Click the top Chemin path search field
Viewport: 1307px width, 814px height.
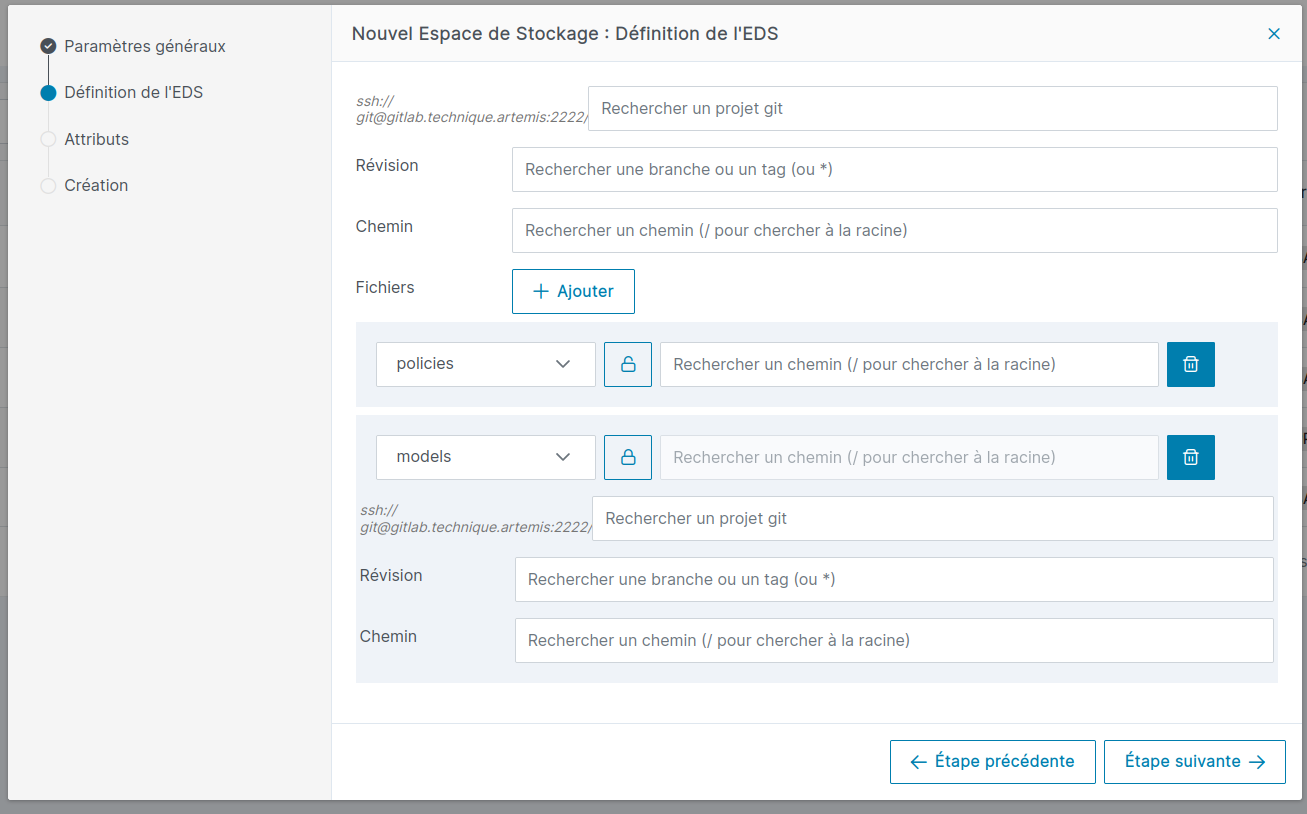[x=894, y=231]
